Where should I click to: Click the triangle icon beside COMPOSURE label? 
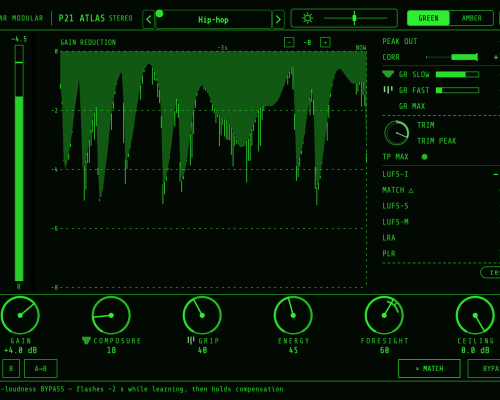tap(86, 340)
